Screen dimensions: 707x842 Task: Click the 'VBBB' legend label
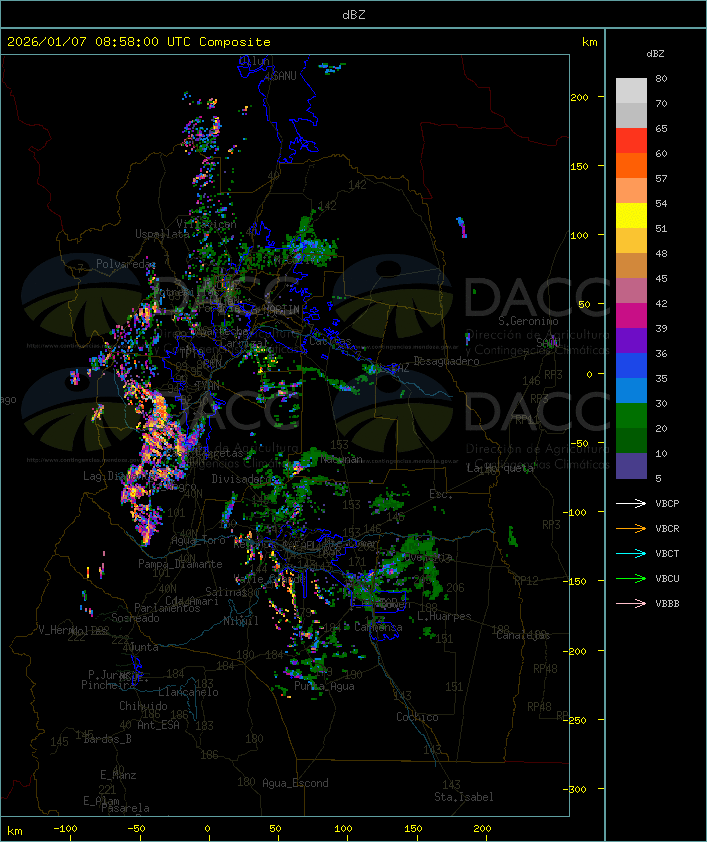click(667, 604)
